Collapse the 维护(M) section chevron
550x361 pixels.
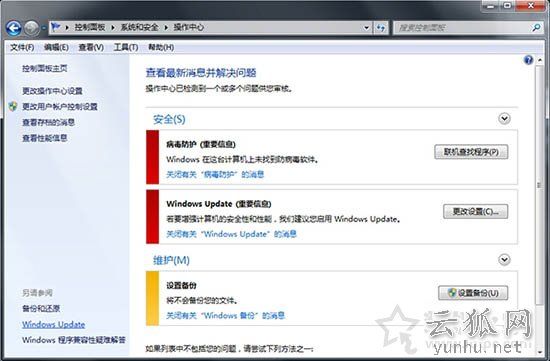tap(504, 260)
